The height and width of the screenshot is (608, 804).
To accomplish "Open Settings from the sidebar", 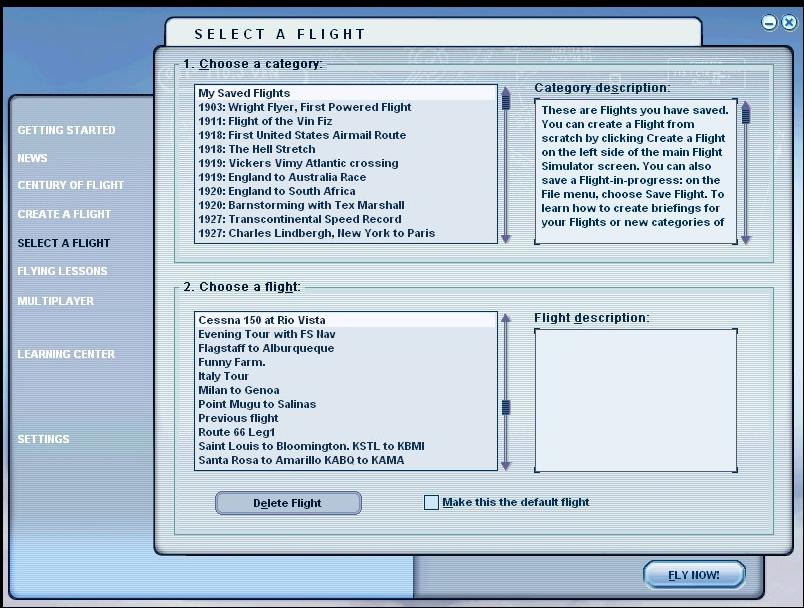I will pyautogui.click(x=44, y=439).
